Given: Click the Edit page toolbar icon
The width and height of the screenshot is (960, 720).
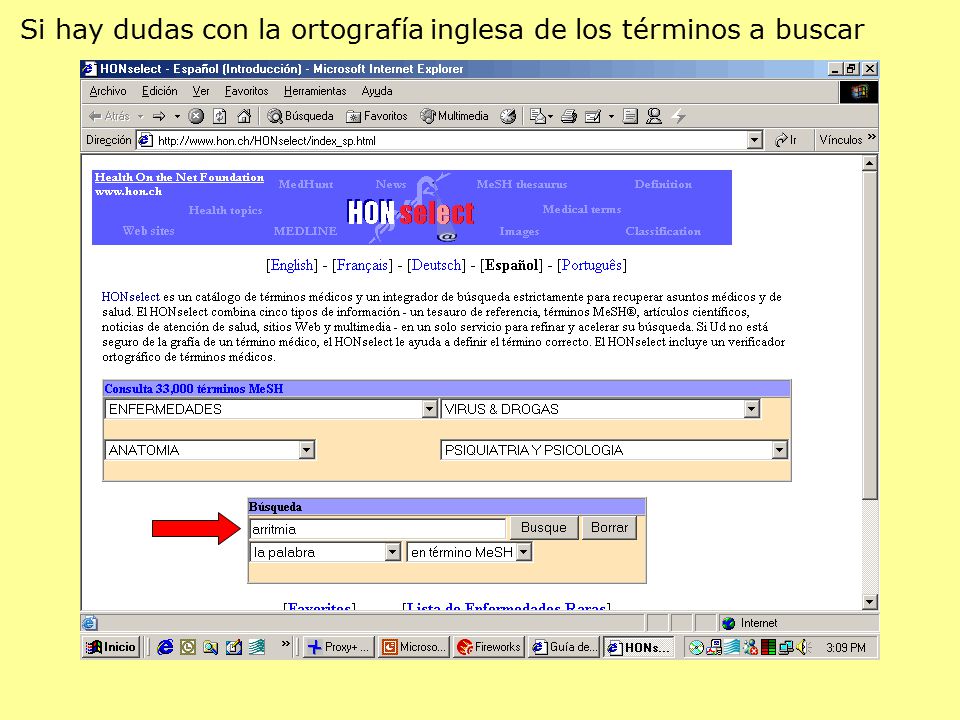Looking at the screenshot, I should [593, 116].
